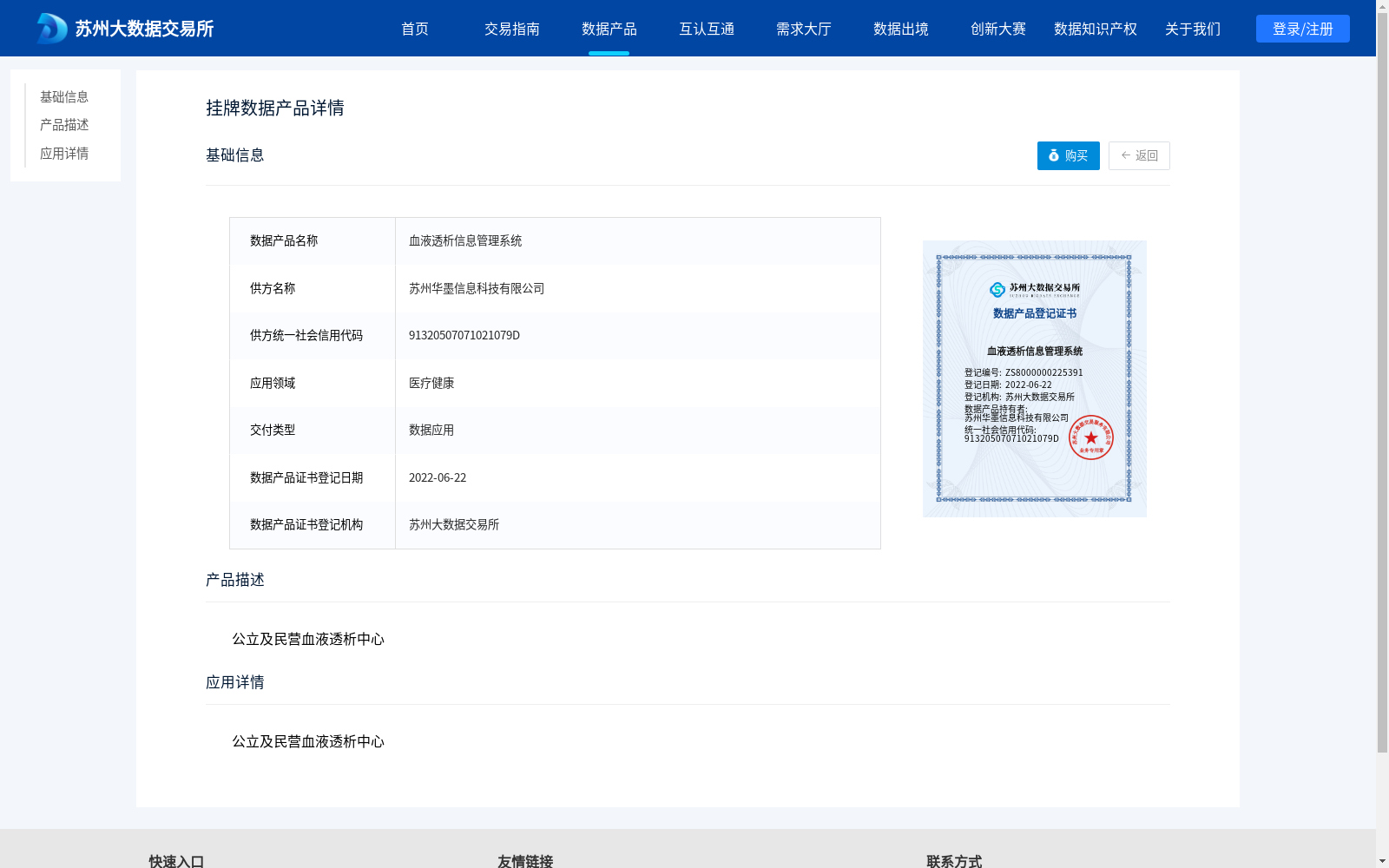The height and width of the screenshot is (868, 1389).
Task: Click the 应用详情 section heading
Action: click(x=235, y=682)
